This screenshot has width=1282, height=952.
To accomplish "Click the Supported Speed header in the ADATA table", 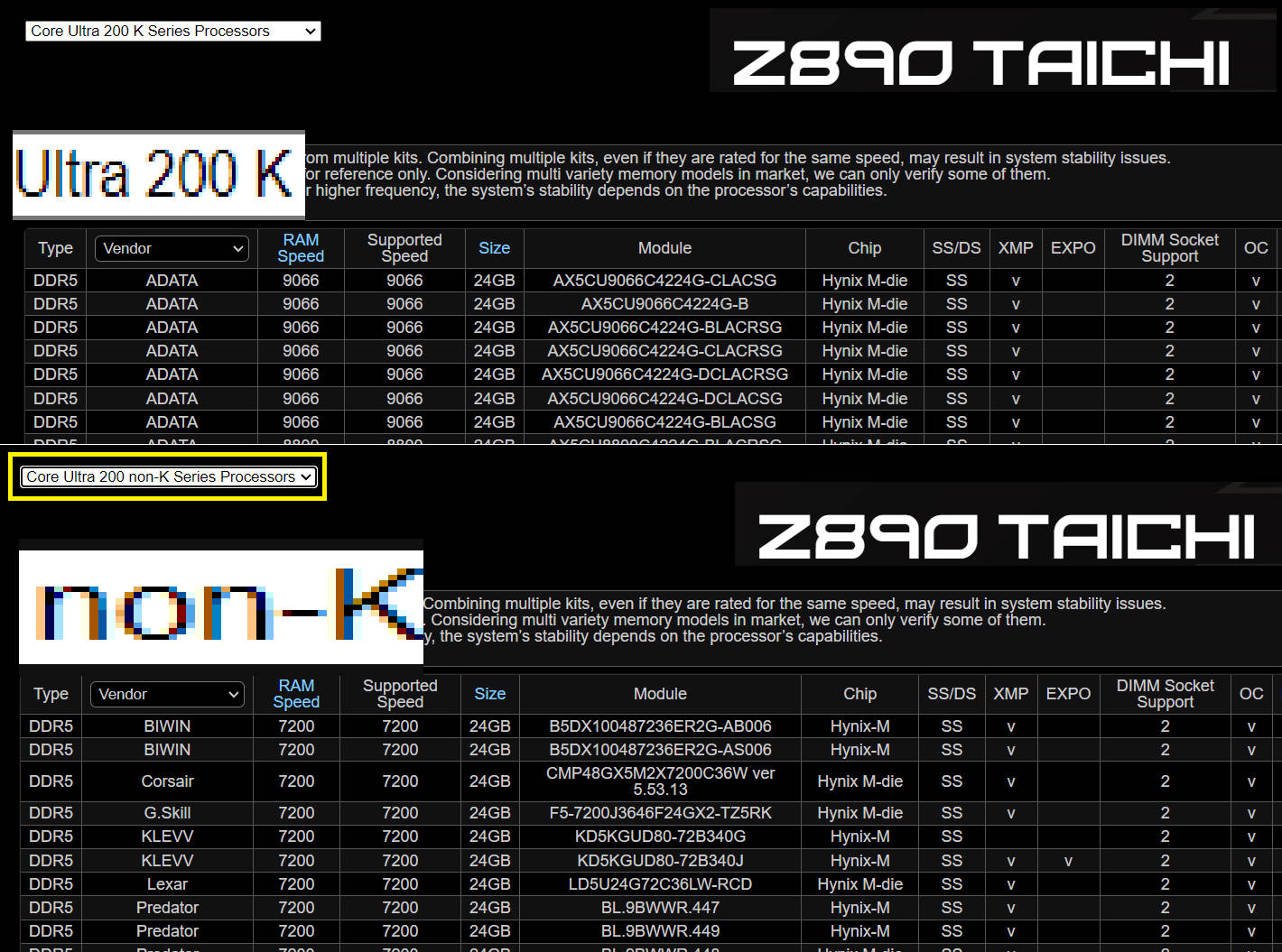I will point(404,248).
